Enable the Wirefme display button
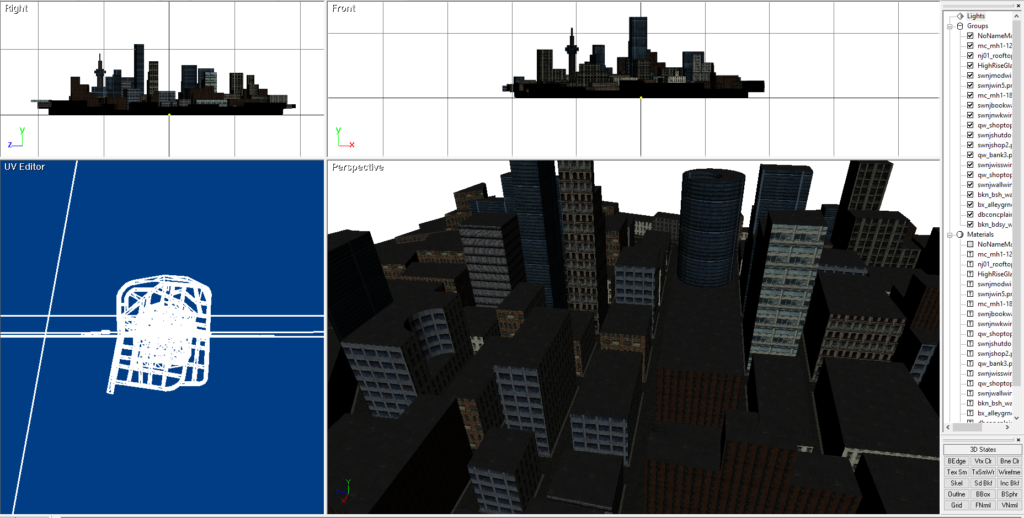Screen dimensions: 1024x518 pyautogui.click(x=1009, y=472)
